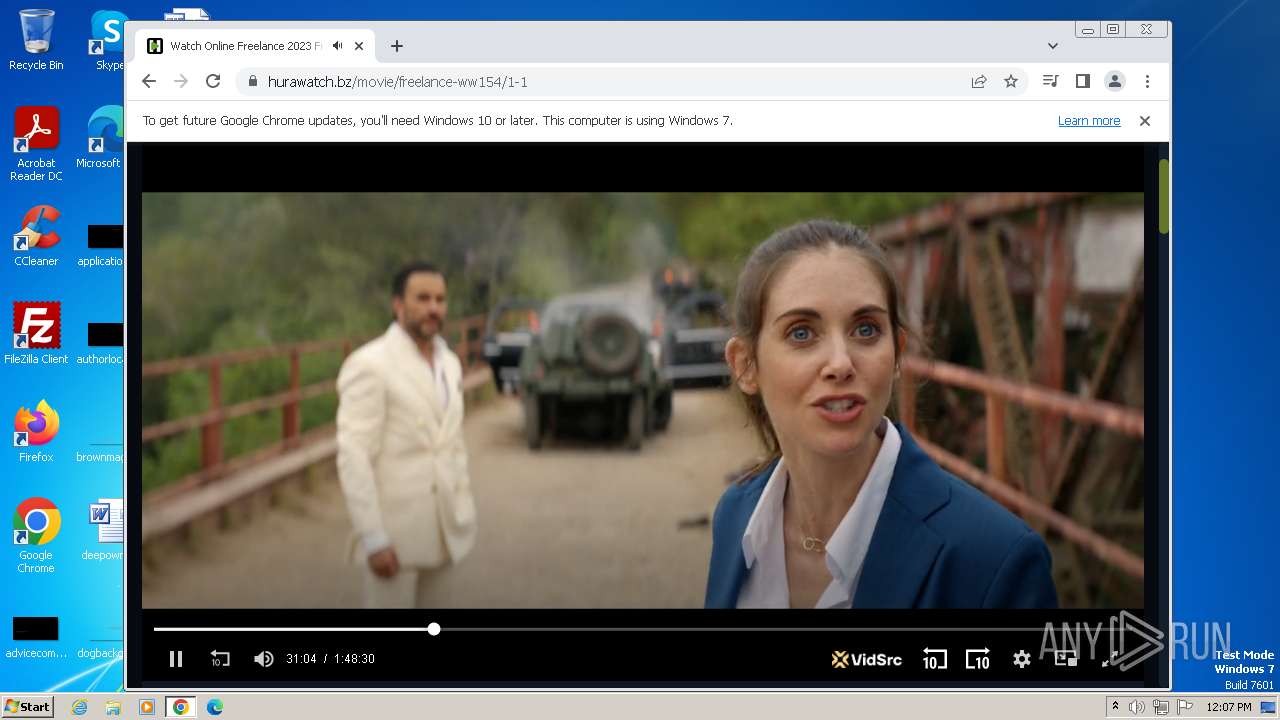Bookmark this tab with the star

tap(1011, 82)
